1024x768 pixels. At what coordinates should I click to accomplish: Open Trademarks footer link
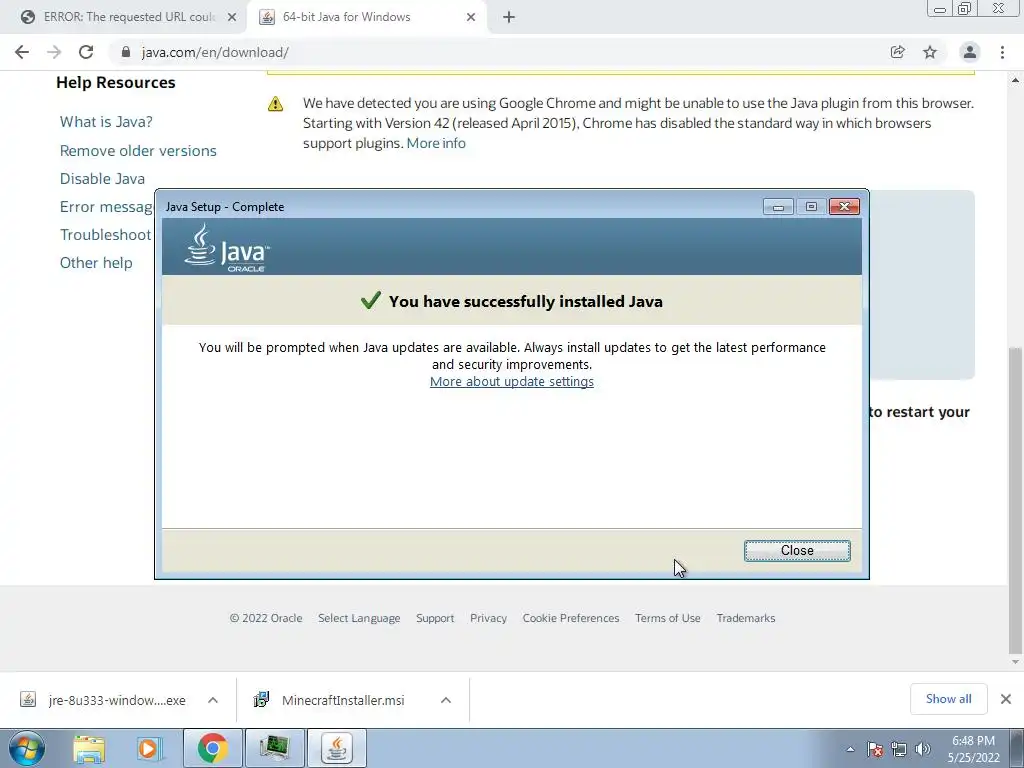(x=746, y=618)
